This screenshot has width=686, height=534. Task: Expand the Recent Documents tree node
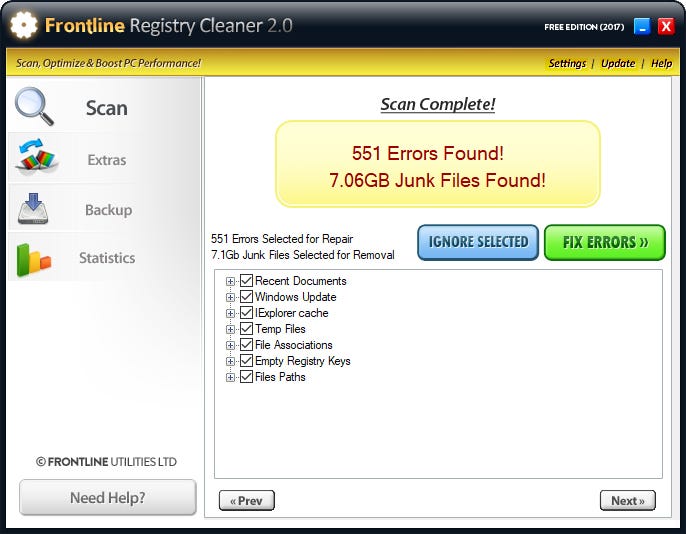tap(230, 281)
